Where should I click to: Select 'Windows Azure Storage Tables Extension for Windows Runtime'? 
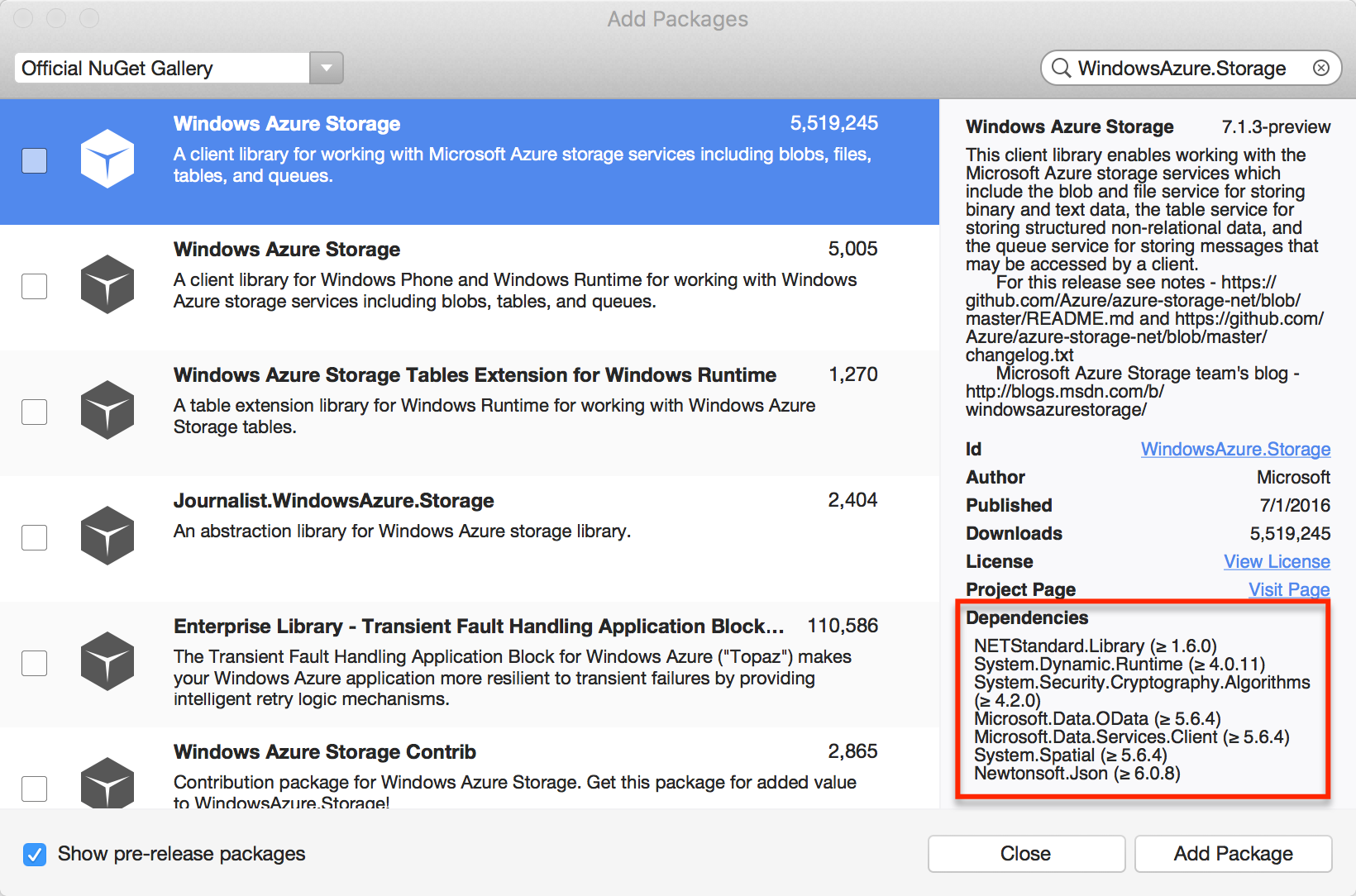click(x=475, y=375)
